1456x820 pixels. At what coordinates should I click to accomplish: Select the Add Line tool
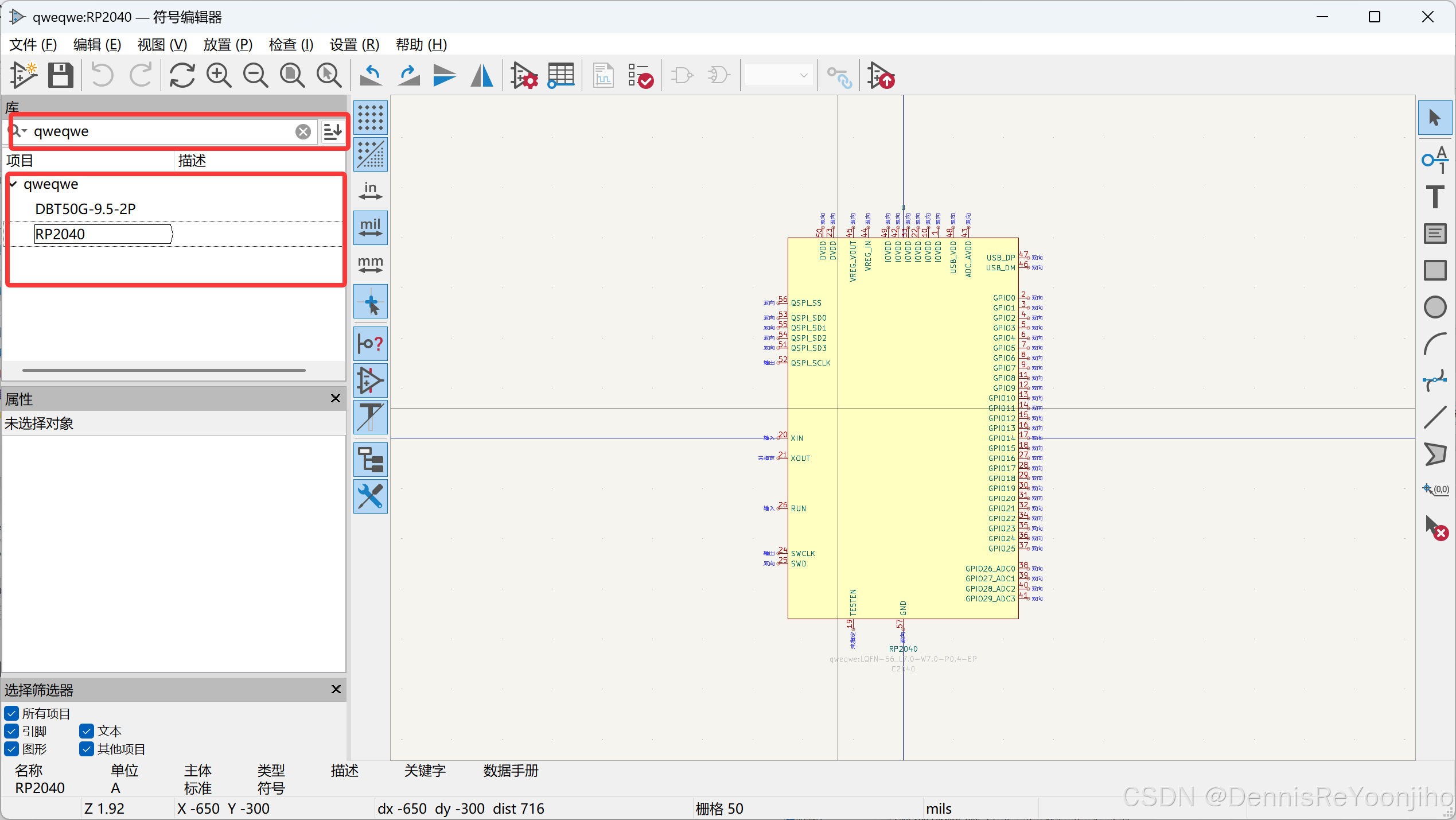tap(1435, 417)
